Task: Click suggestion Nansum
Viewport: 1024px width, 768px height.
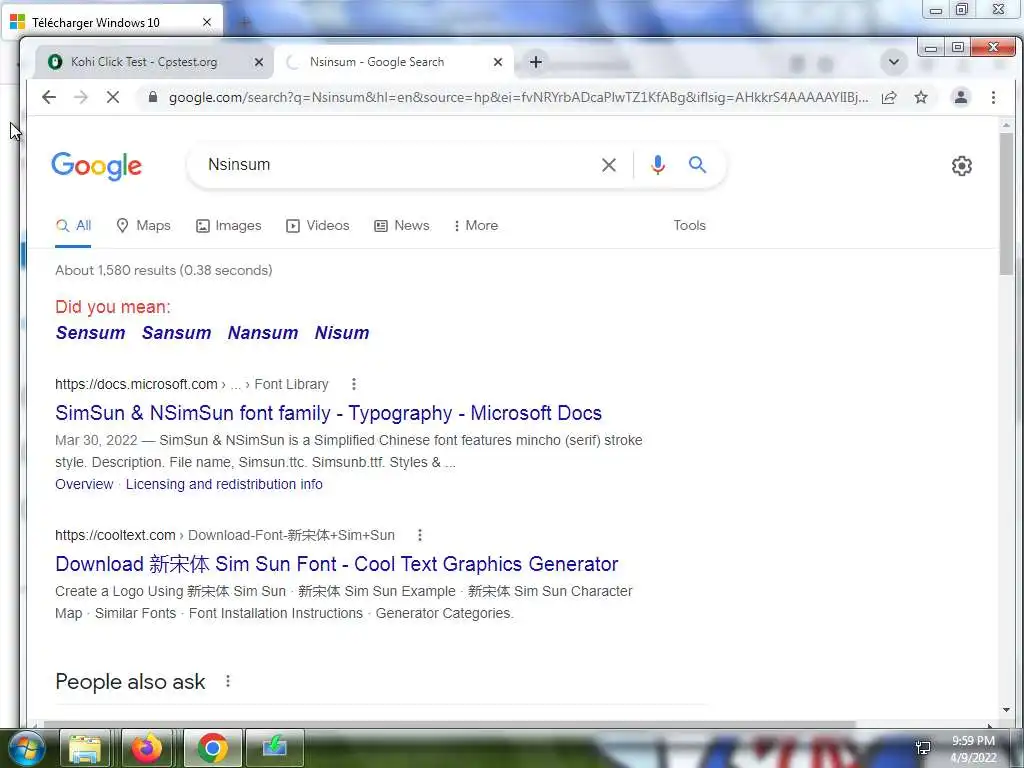Action: [x=263, y=333]
